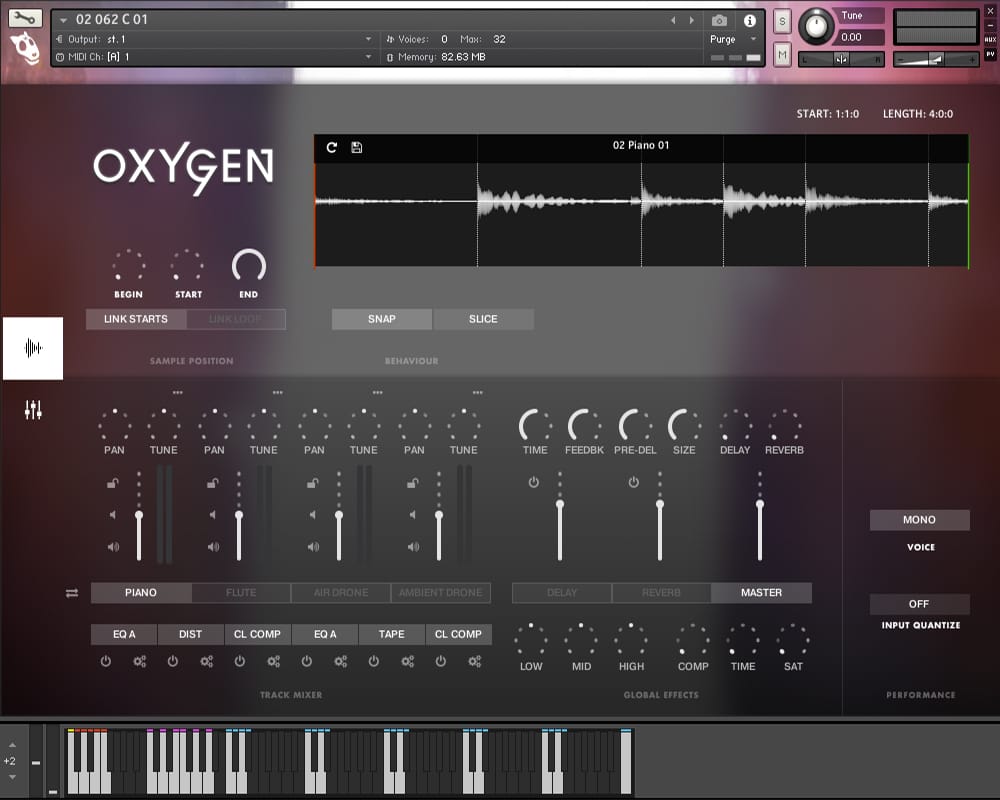Toggle power for the first EQ A effect
Viewport: 1000px width, 800px height.
click(x=106, y=661)
